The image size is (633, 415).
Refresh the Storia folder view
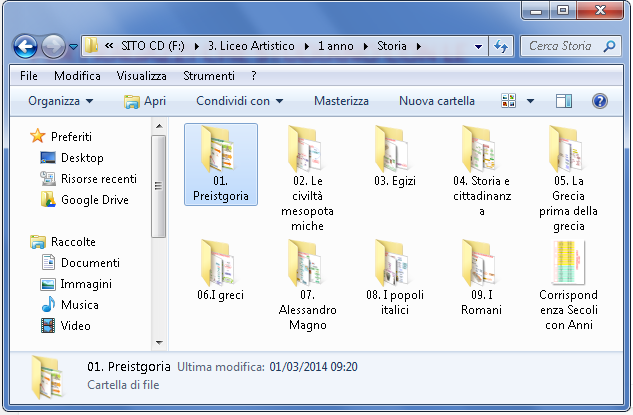501,46
